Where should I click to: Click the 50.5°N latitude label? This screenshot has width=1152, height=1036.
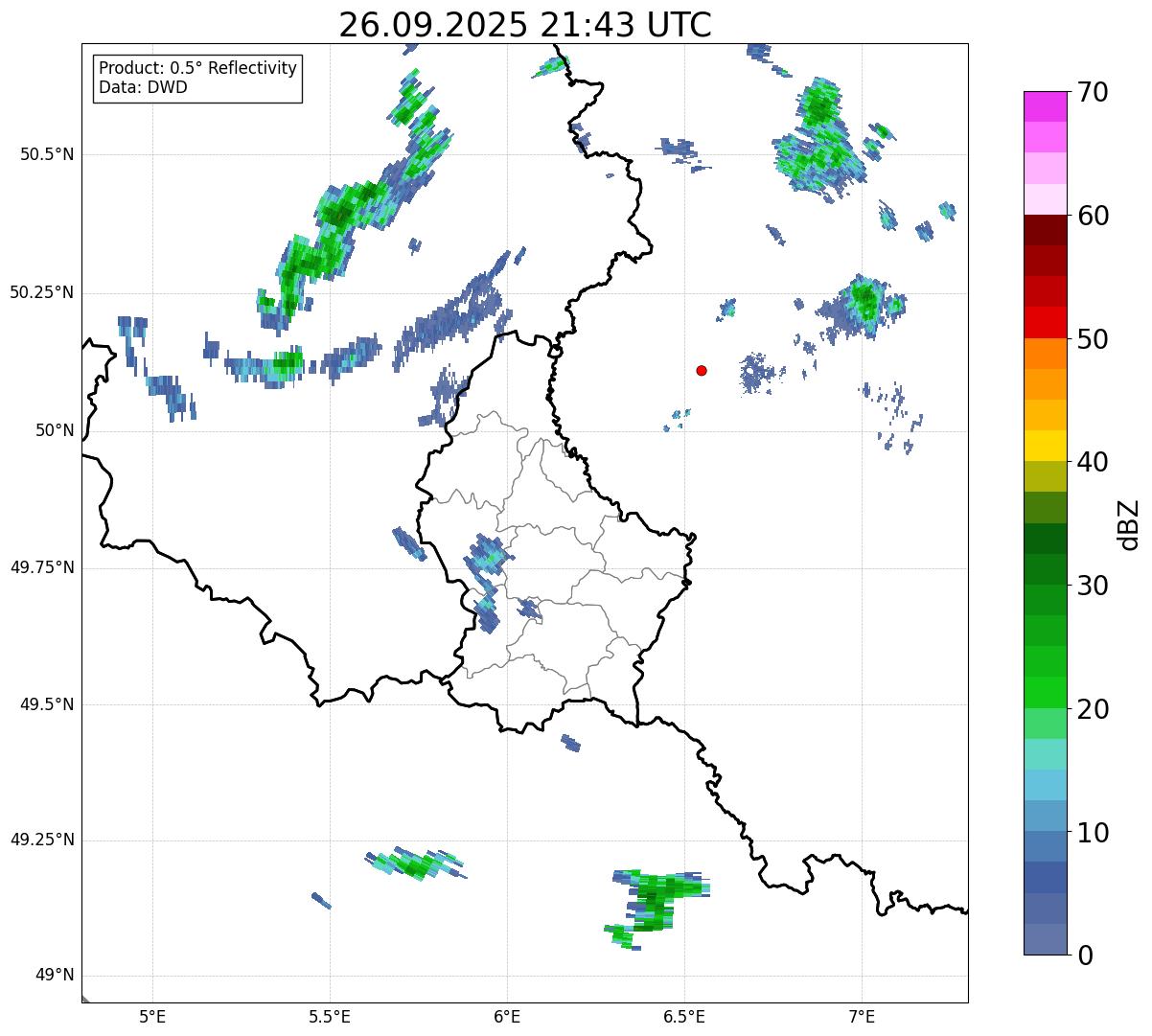[x=47, y=154]
